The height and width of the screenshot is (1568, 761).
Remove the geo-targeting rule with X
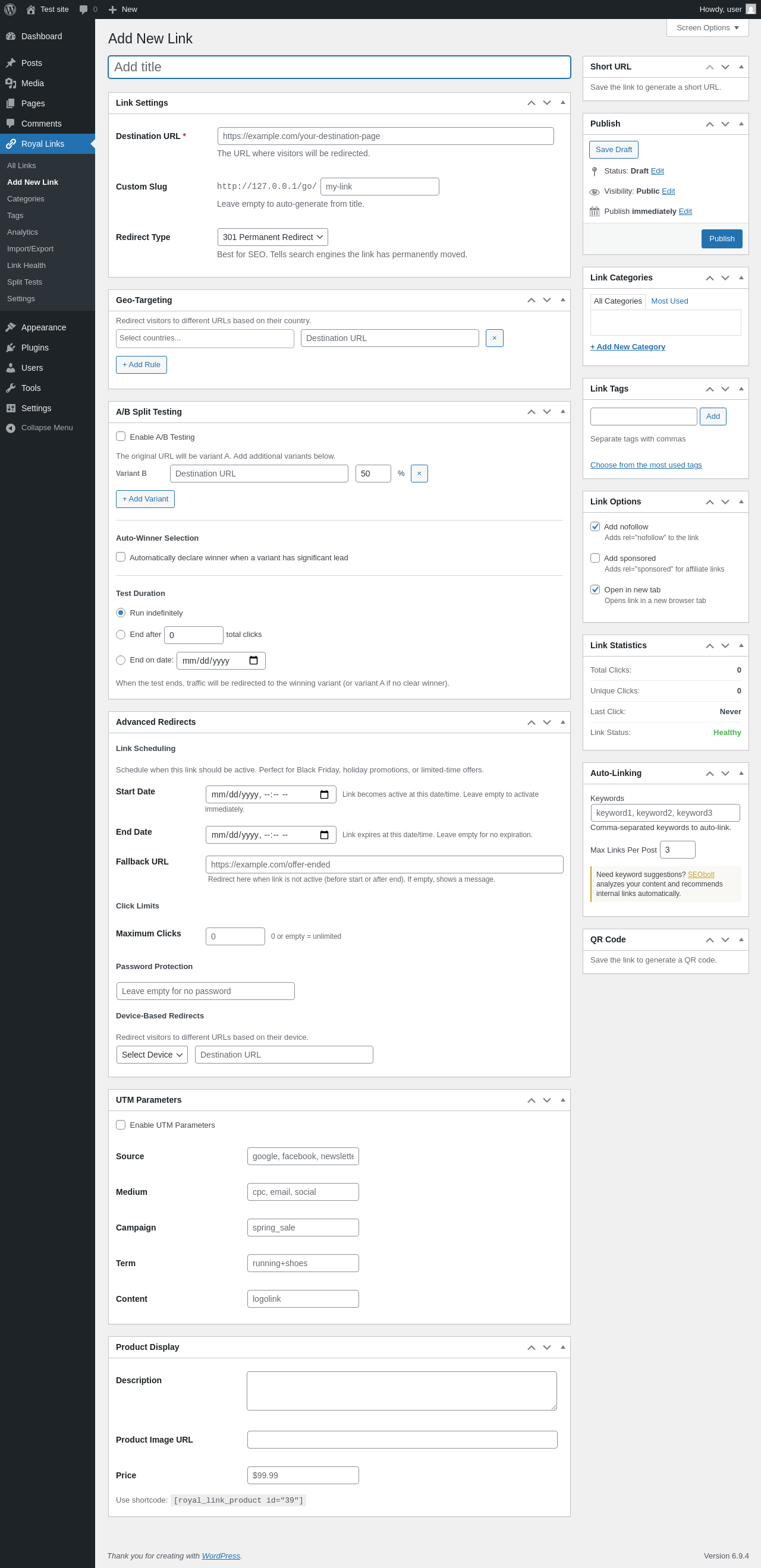(x=494, y=339)
